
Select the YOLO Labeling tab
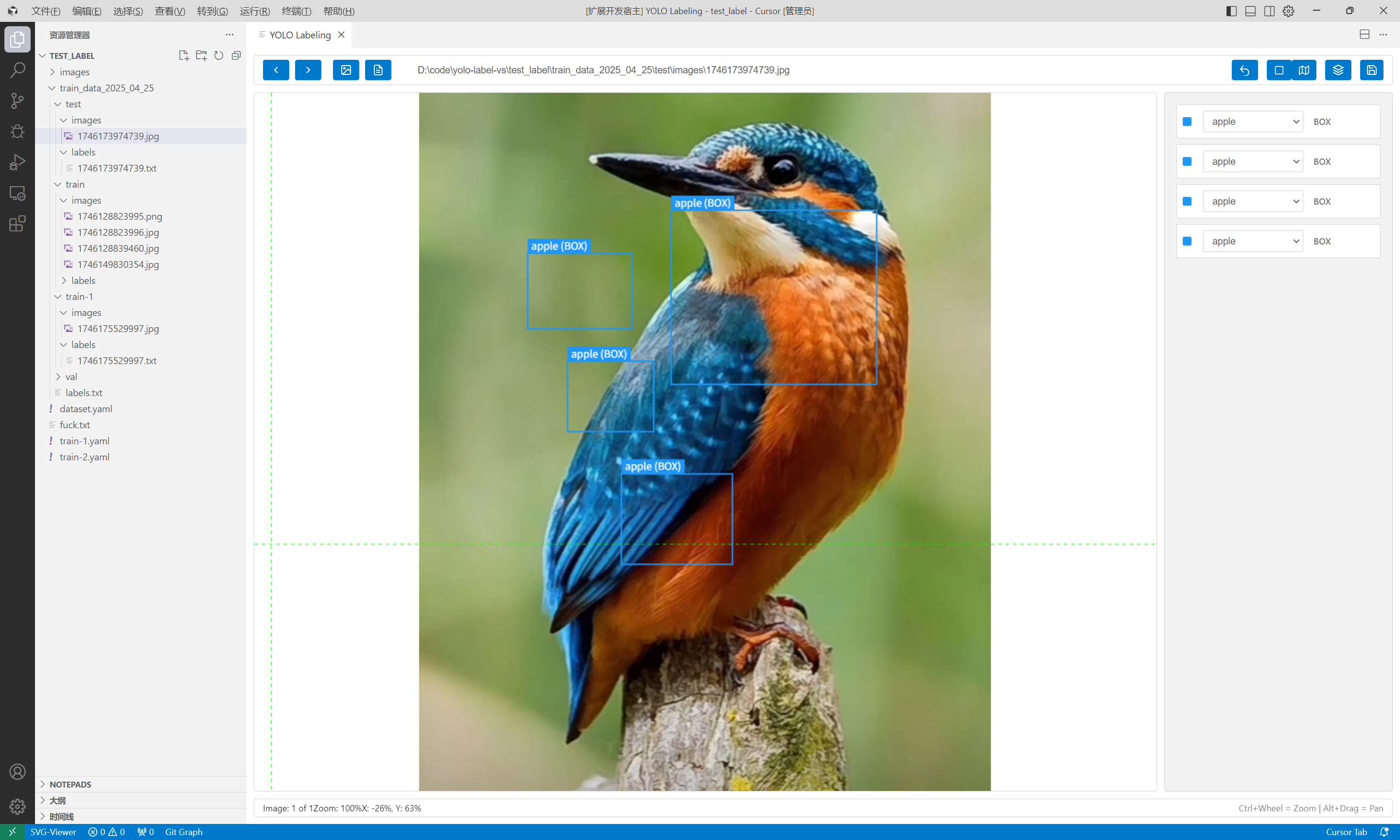click(299, 35)
